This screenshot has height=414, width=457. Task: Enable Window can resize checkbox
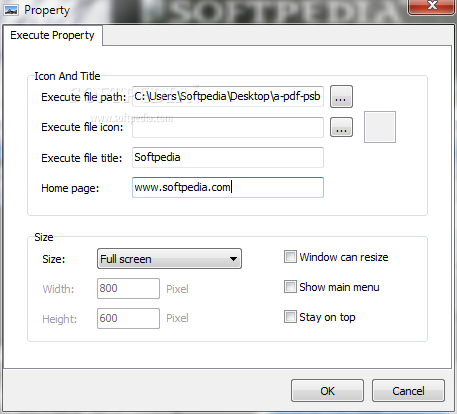point(290,257)
